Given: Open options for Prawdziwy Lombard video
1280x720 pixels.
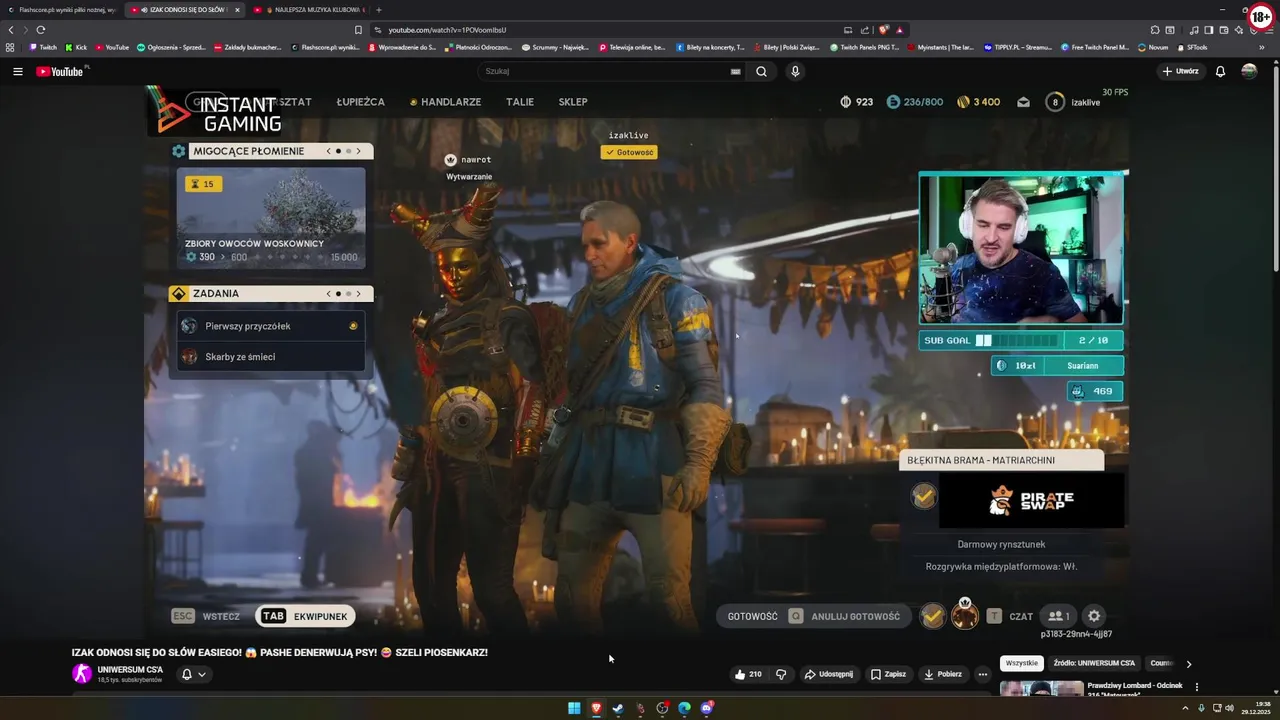Looking at the screenshot, I should tap(1196, 687).
